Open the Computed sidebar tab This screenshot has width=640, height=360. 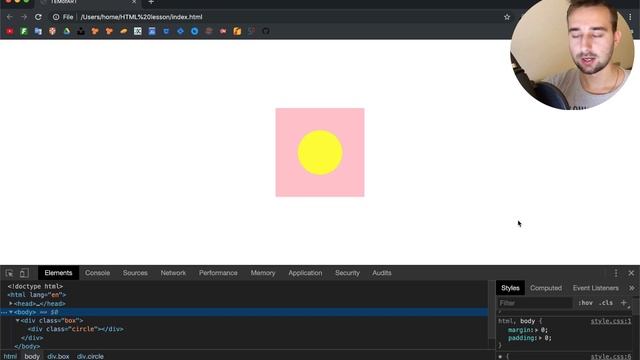point(546,288)
